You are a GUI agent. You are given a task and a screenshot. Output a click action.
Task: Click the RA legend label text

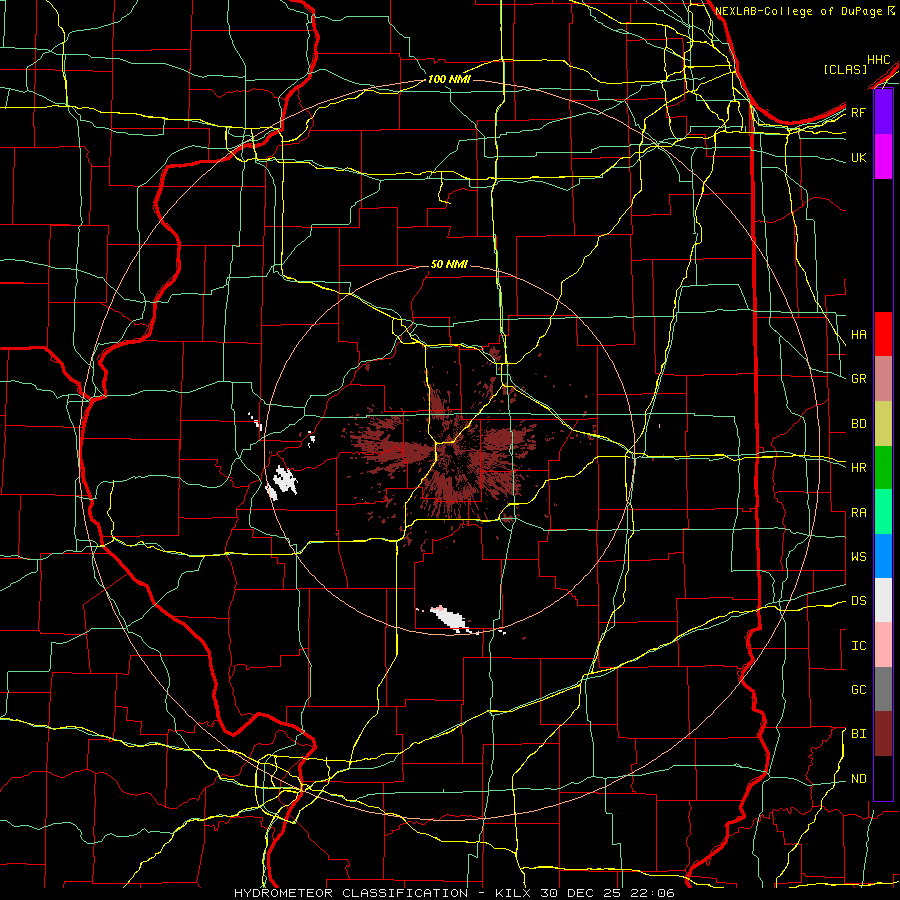859,513
